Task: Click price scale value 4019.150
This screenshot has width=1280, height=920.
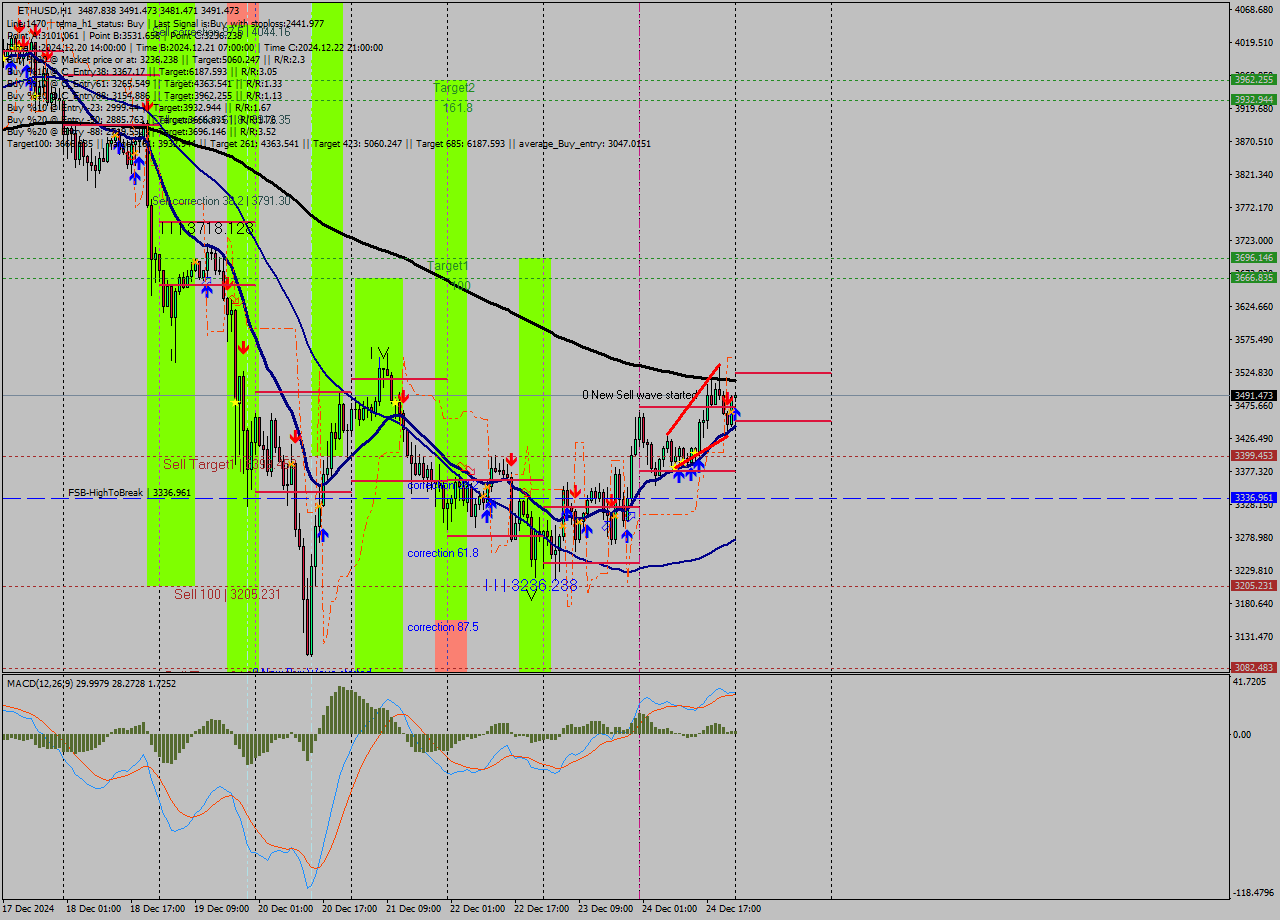Action: [x=1253, y=43]
